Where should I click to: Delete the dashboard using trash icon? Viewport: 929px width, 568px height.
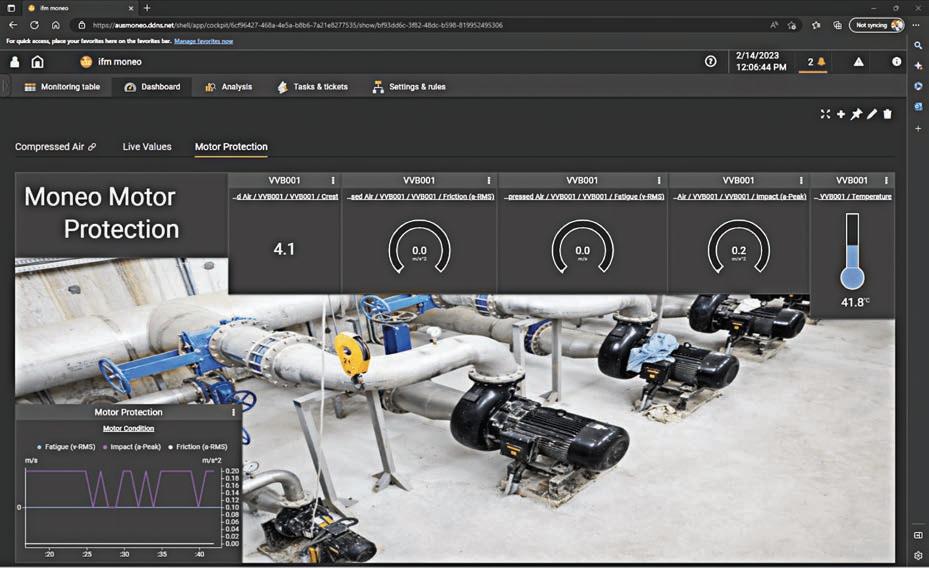point(887,115)
